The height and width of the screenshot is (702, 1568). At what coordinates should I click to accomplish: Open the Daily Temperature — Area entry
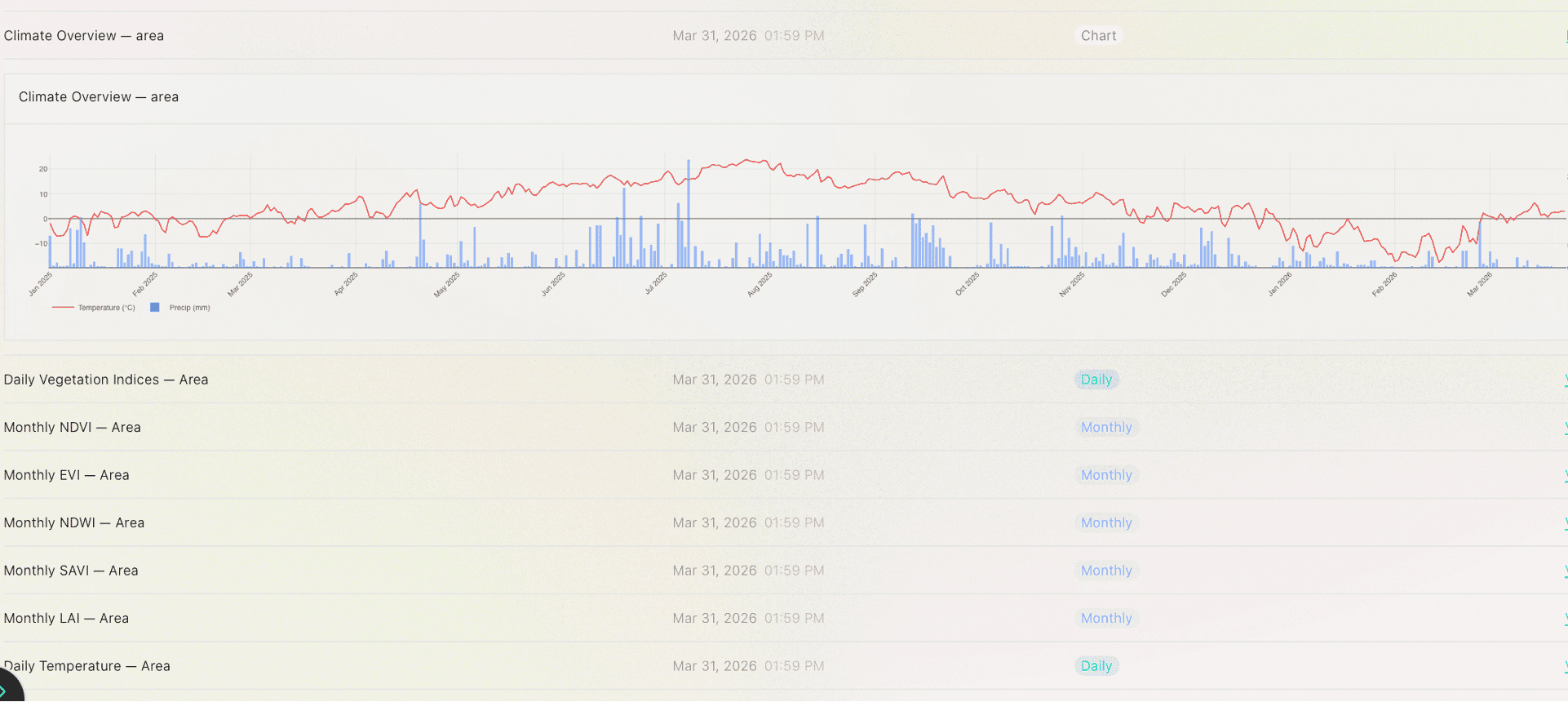pos(87,666)
